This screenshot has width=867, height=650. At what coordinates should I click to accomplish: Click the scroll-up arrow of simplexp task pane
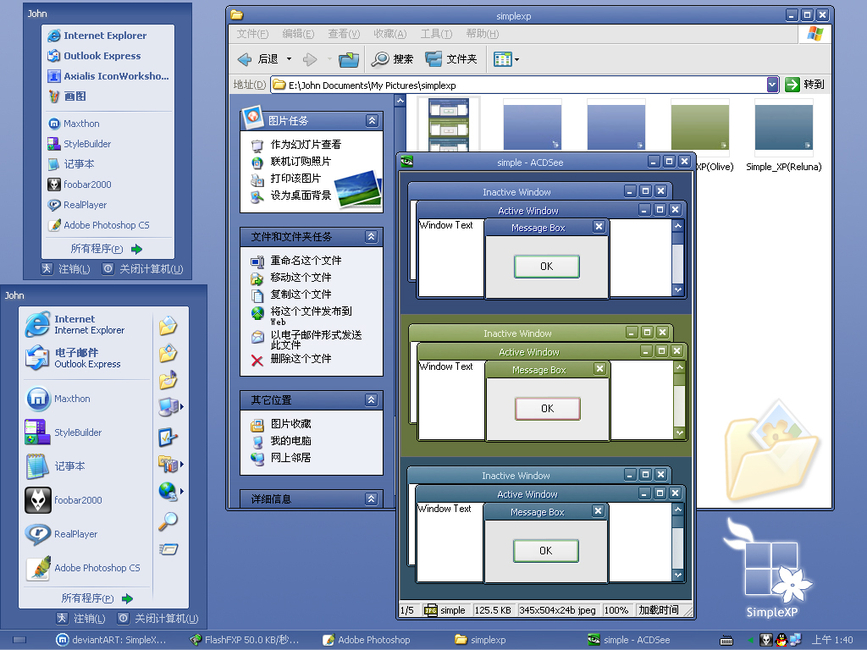400,101
